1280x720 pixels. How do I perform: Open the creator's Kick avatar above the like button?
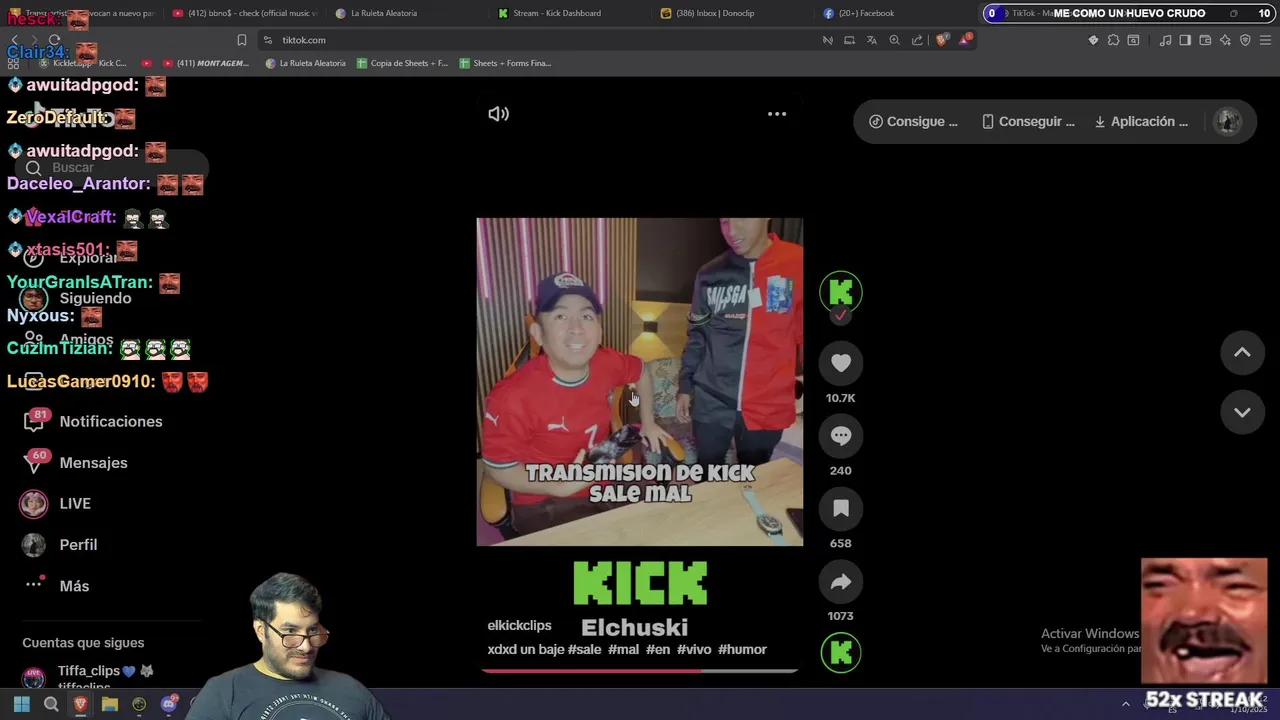coord(841,292)
